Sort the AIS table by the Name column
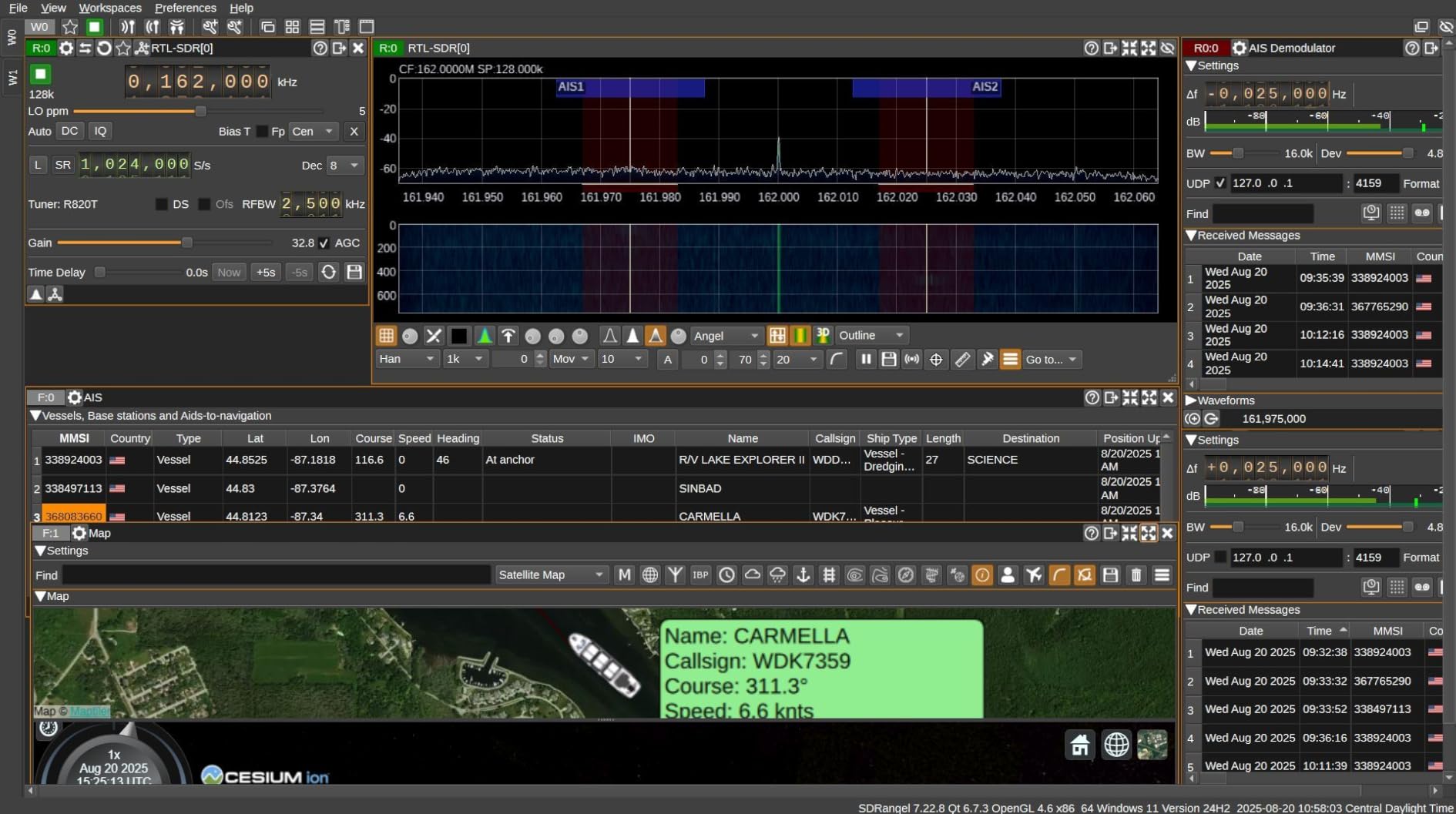The height and width of the screenshot is (814, 1456). [x=743, y=438]
